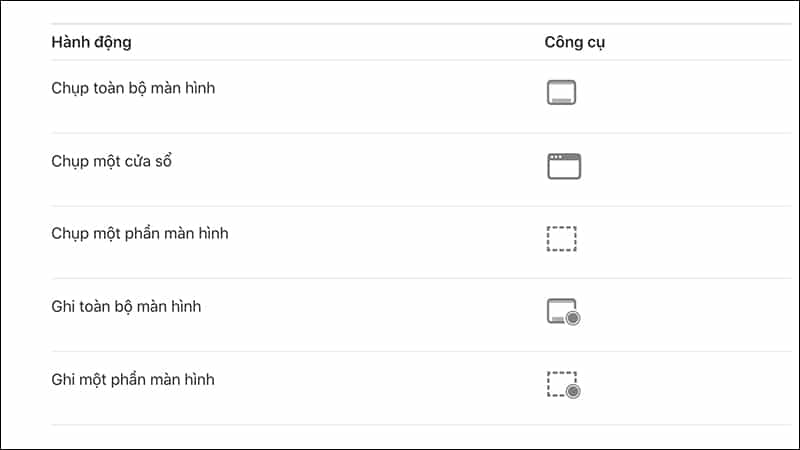This screenshot has width=800, height=450.
Task: Click record dot on dashed Record Portion icon
Action: 573,391
